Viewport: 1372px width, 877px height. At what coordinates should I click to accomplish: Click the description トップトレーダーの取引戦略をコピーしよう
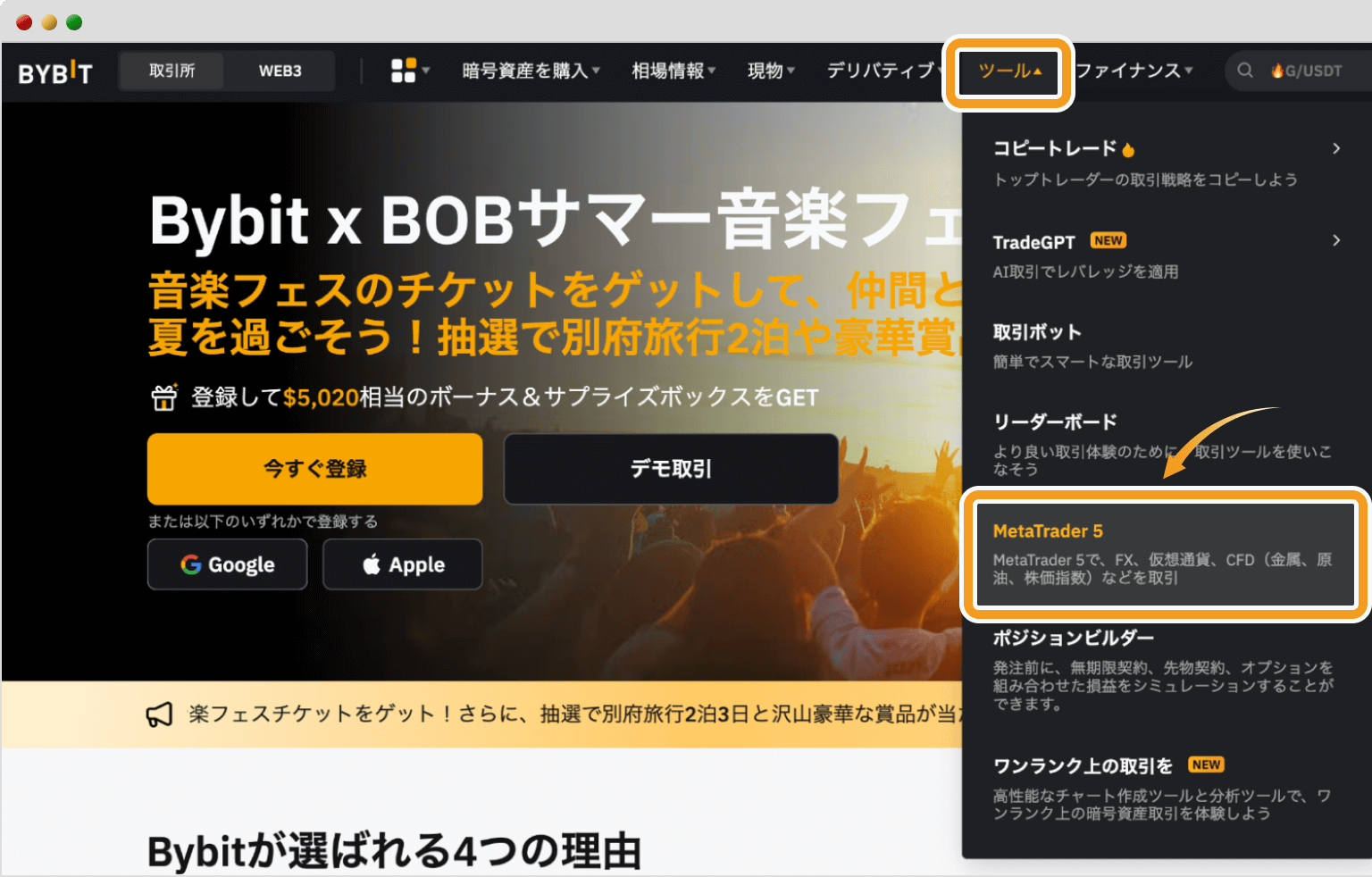(x=1145, y=180)
